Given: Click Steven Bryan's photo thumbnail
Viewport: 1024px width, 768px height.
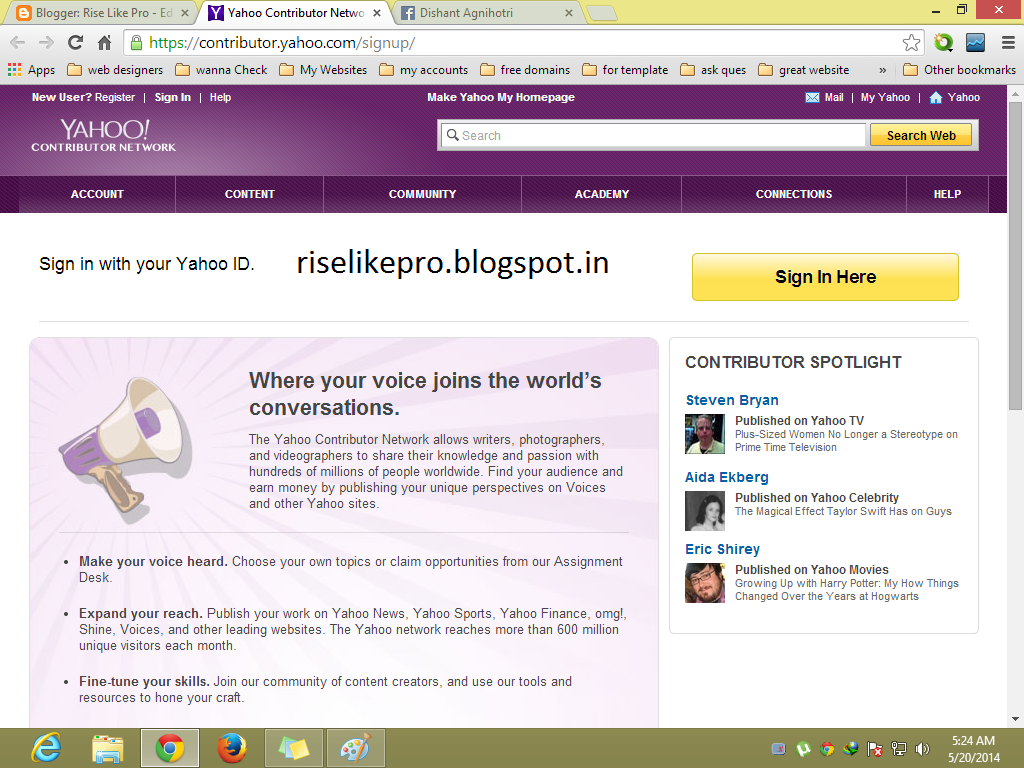Looking at the screenshot, I should tap(705, 434).
